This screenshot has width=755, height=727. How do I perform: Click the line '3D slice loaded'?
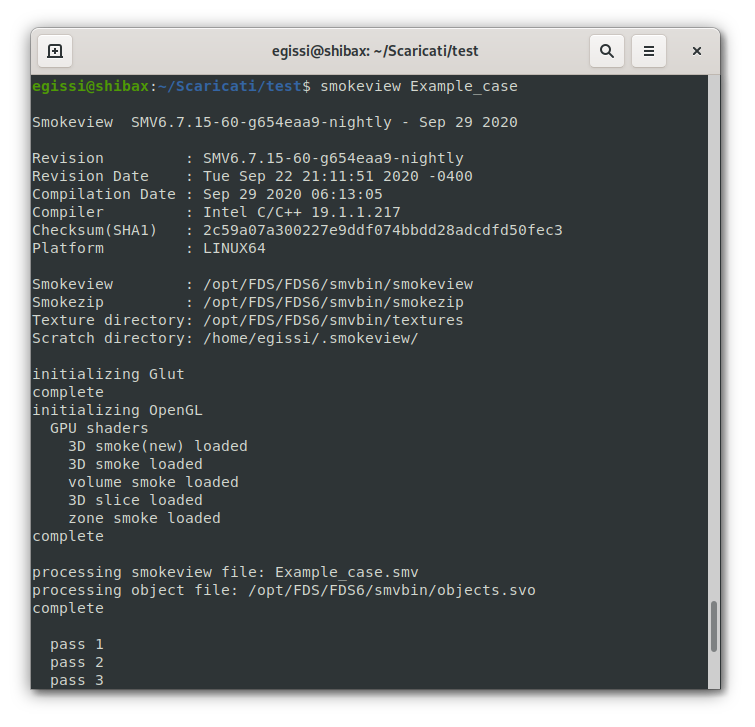click(x=135, y=500)
